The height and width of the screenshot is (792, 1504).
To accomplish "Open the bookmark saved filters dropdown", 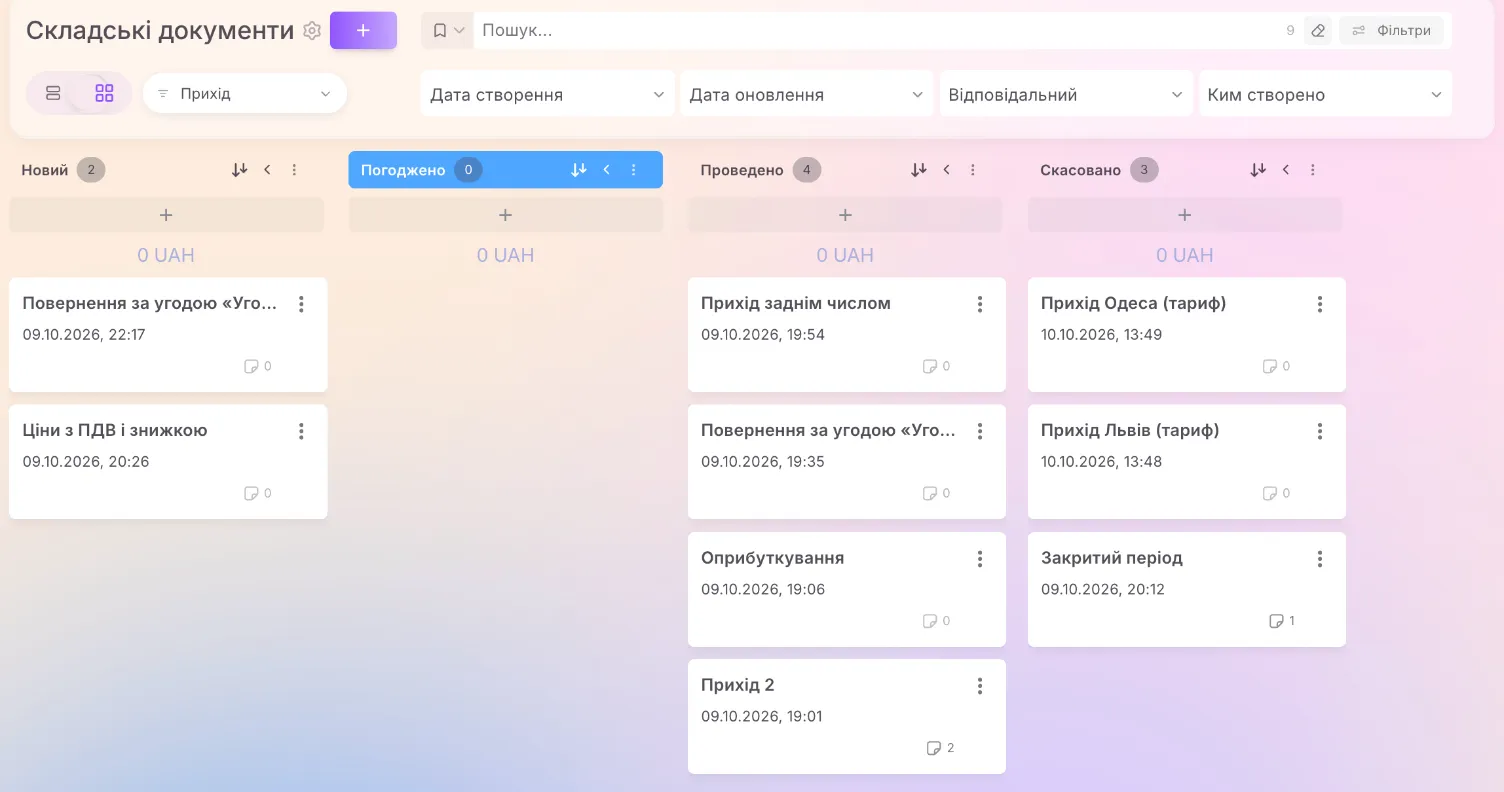I will click(x=448, y=31).
